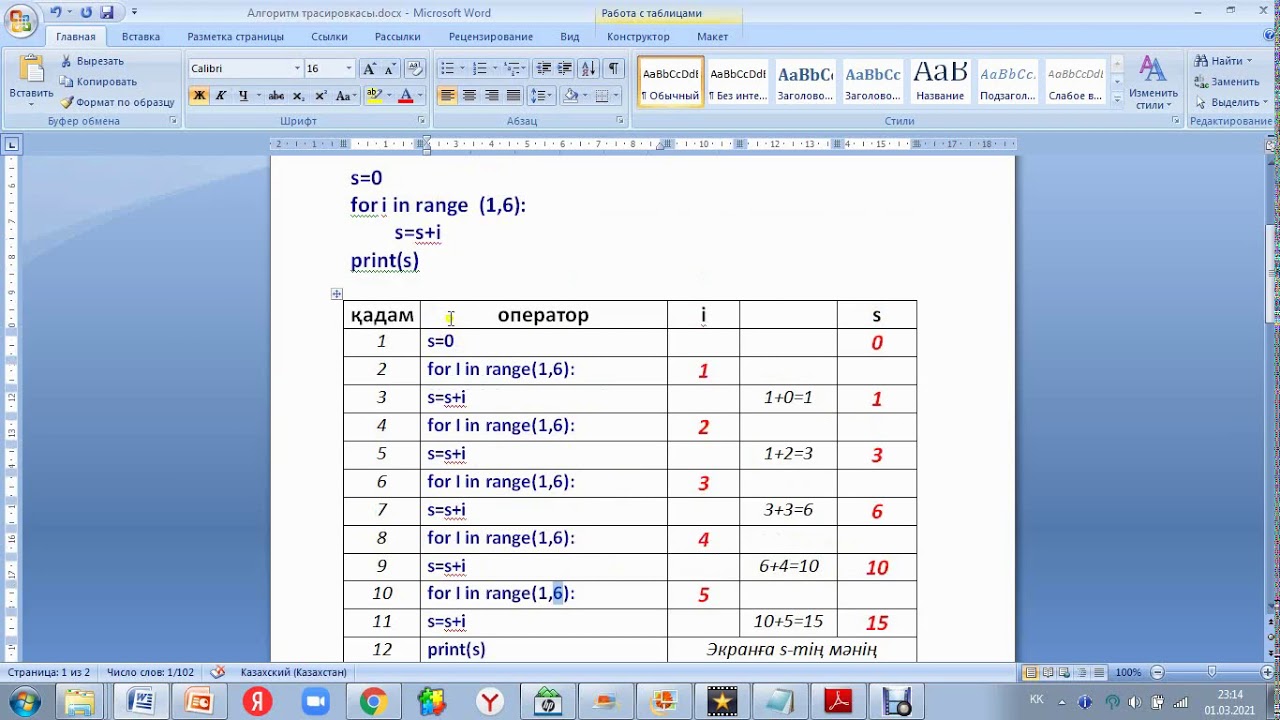The image size is (1280, 720).
Task: Sort text with the A-Z sort button
Action: point(588,68)
